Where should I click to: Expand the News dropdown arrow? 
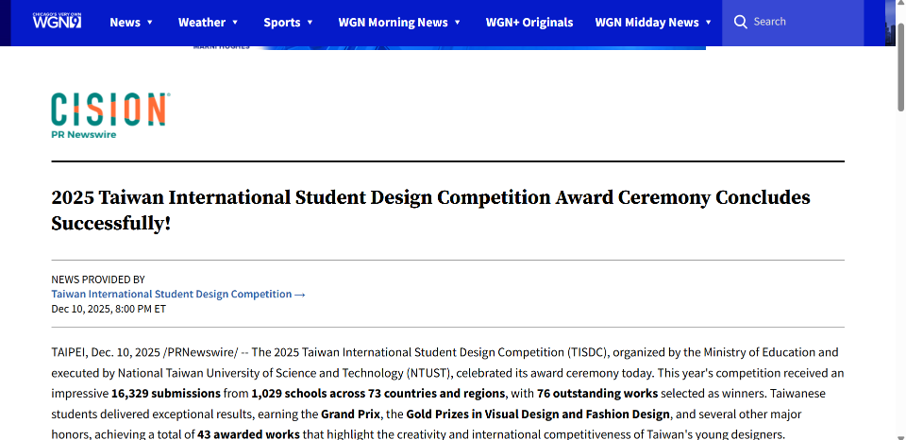tap(150, 22)
